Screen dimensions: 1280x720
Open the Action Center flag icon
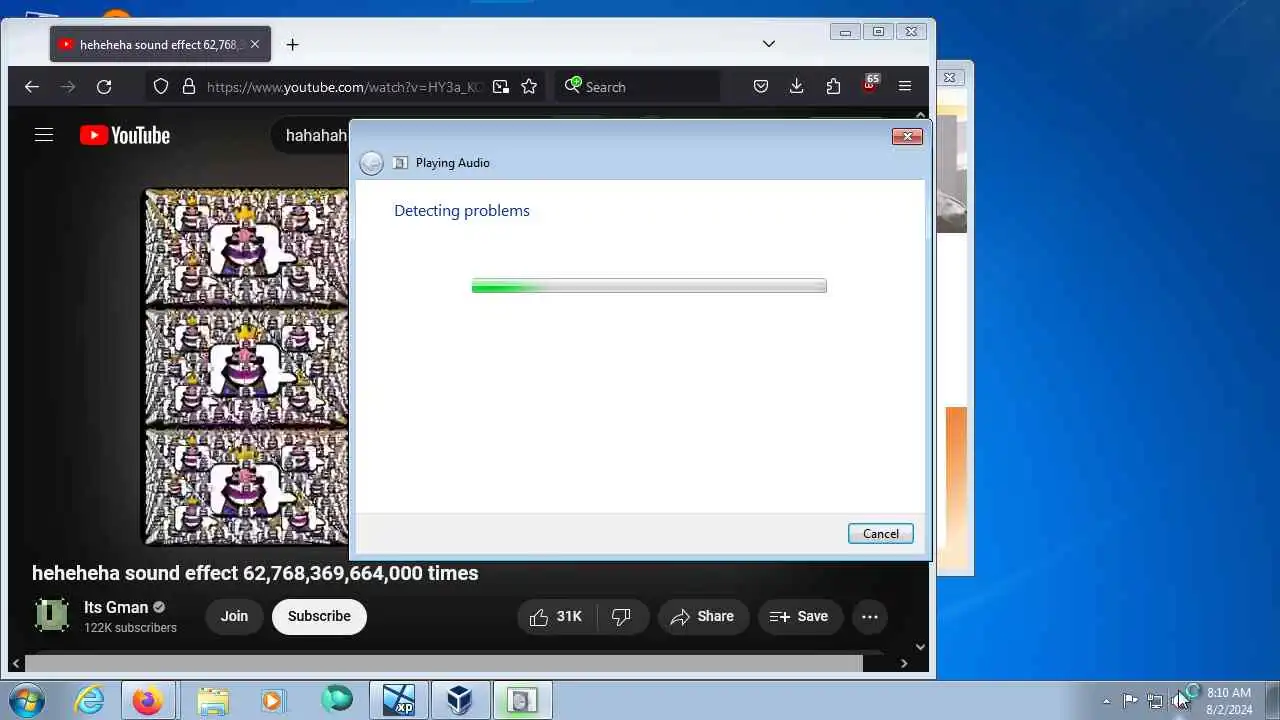(1130, 700)
